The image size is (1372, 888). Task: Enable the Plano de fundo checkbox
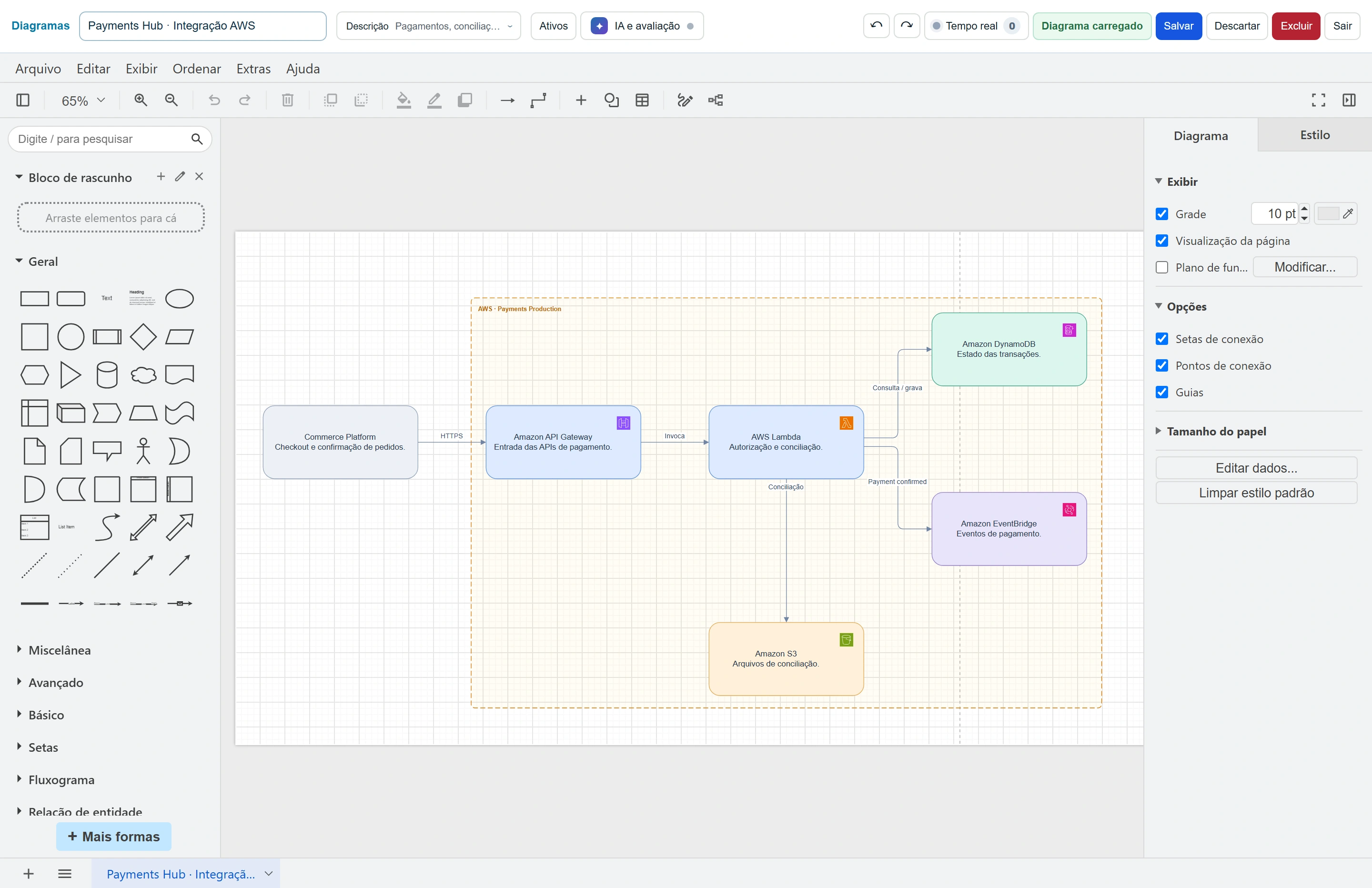1162,267
